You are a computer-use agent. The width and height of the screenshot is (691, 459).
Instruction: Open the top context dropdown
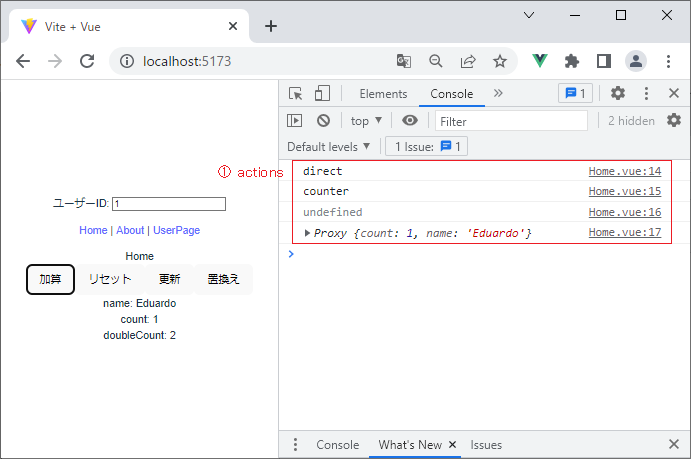(366, 121)
